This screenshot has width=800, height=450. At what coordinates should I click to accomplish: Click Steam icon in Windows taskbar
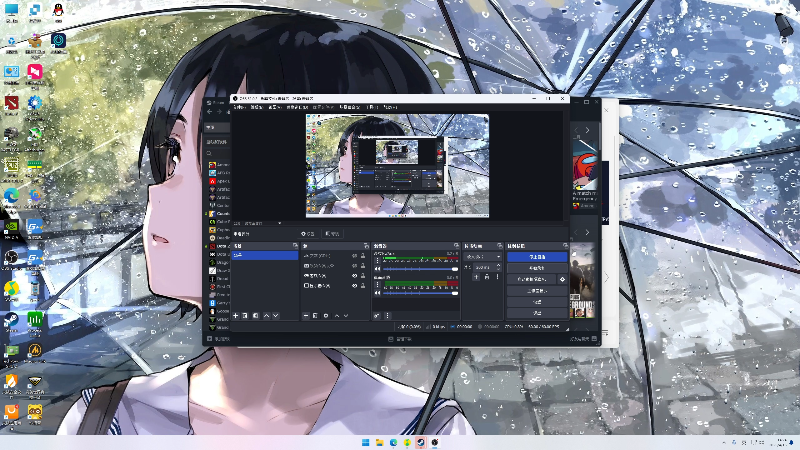[420, 442]
